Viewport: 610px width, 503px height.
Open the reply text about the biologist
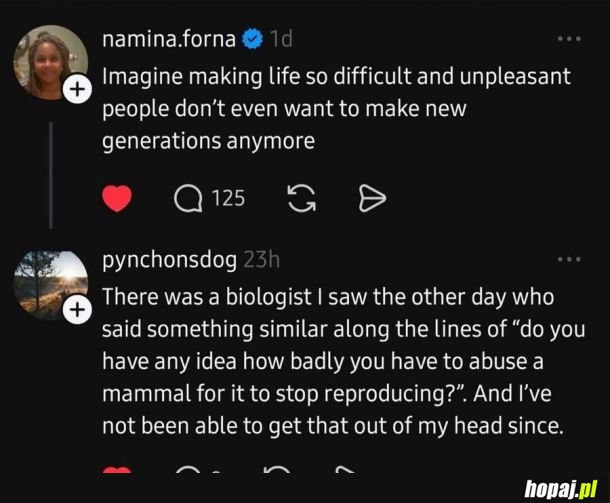pyautogui.click(x=344, y=361)
